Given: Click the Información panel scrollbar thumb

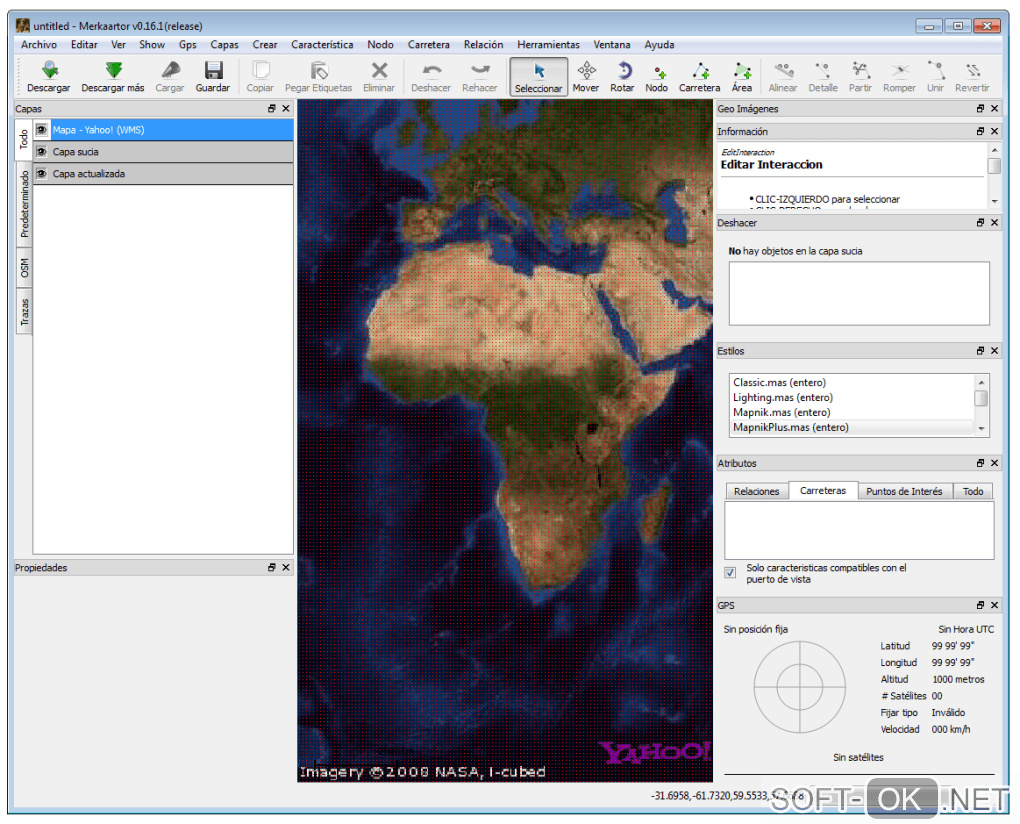Looking at the screenshot, I should [x=994, y=166].
